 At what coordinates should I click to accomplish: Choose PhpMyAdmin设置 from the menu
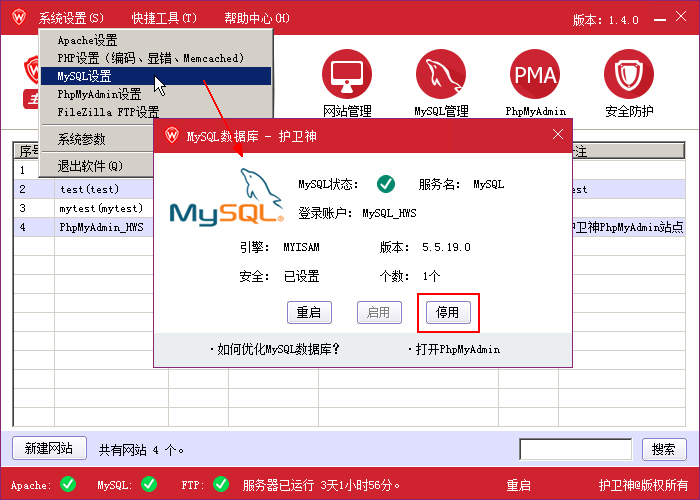click(x=156, y=94)
